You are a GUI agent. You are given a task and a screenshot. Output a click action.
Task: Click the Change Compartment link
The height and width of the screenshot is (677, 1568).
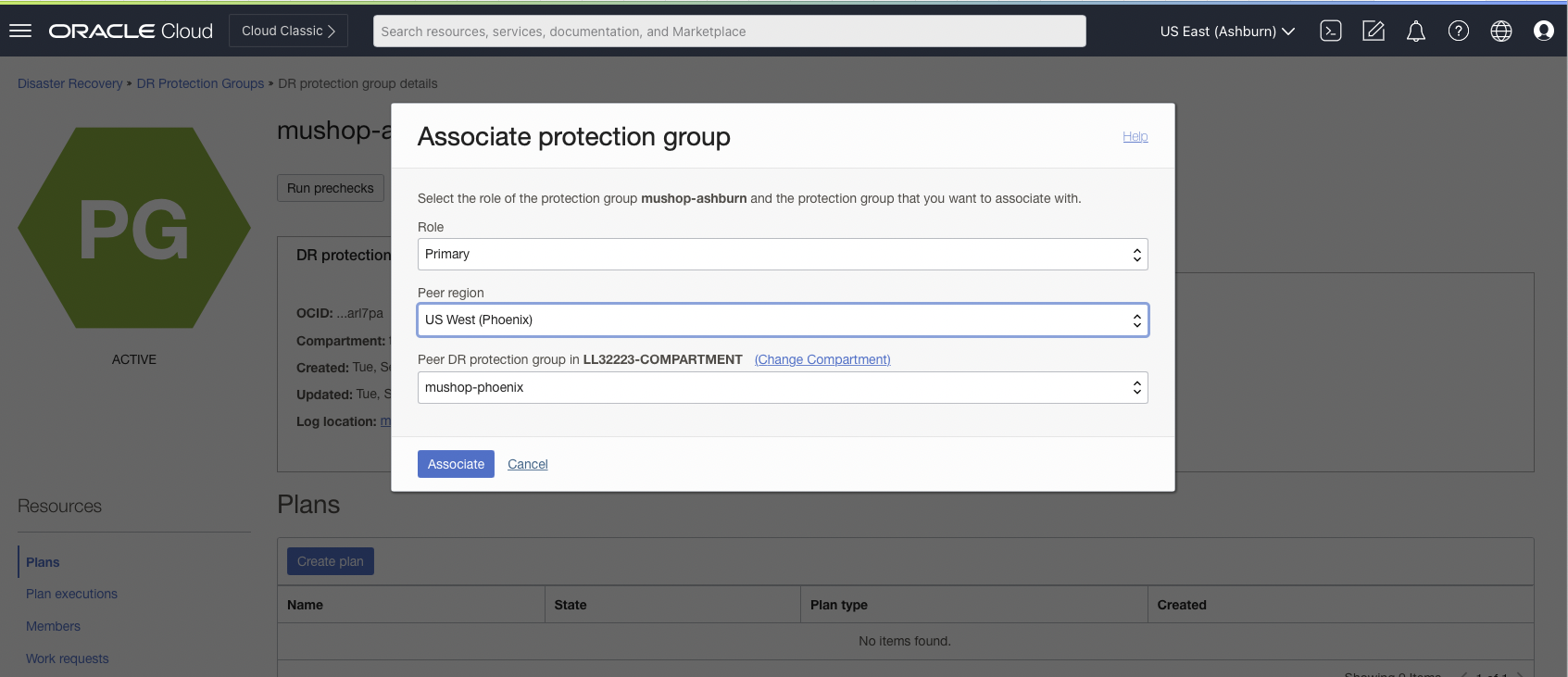pos(822,359)
